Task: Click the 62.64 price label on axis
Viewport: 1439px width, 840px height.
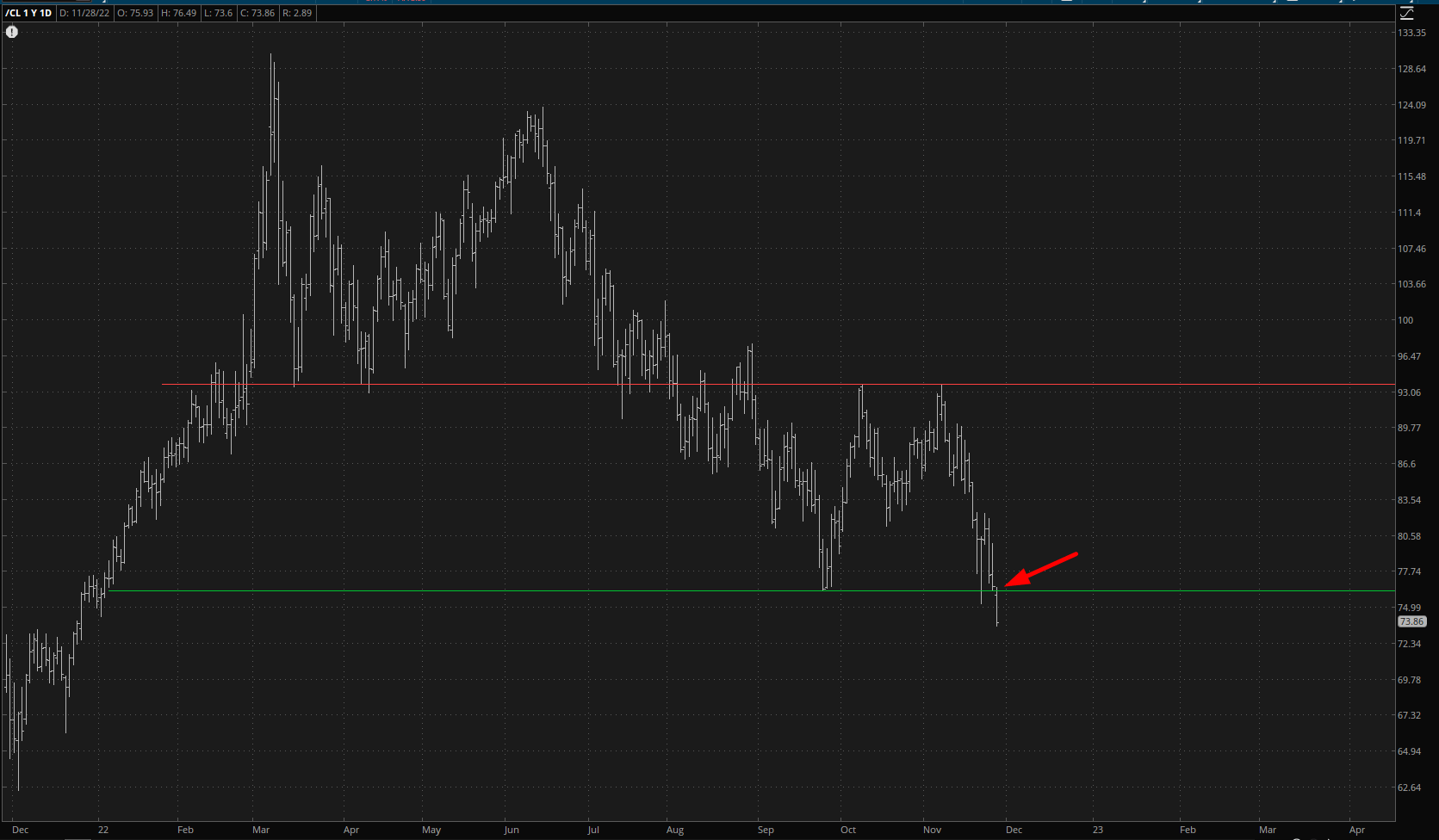Action: click(x=1410, y=787)
